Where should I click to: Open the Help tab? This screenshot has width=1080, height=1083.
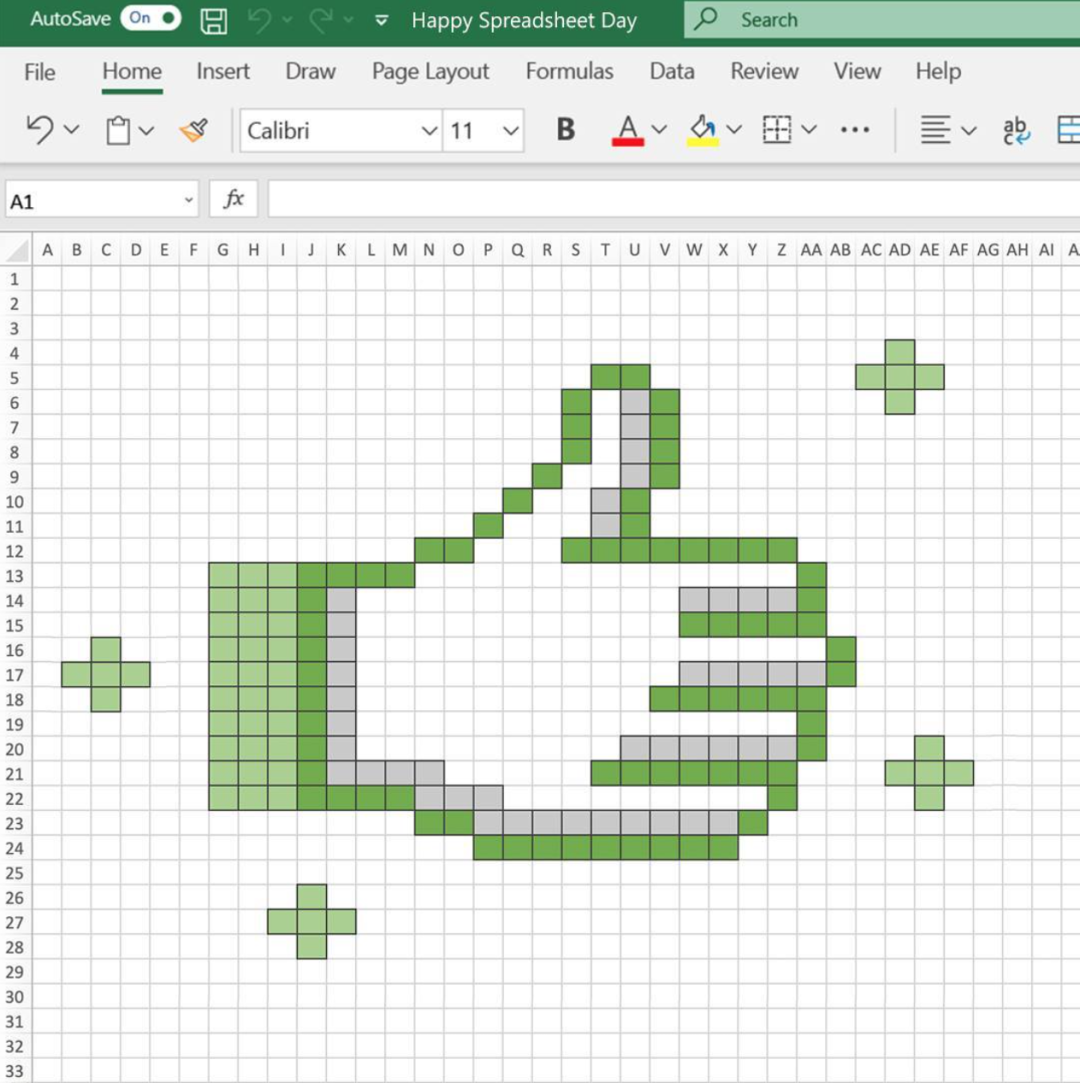938,71
